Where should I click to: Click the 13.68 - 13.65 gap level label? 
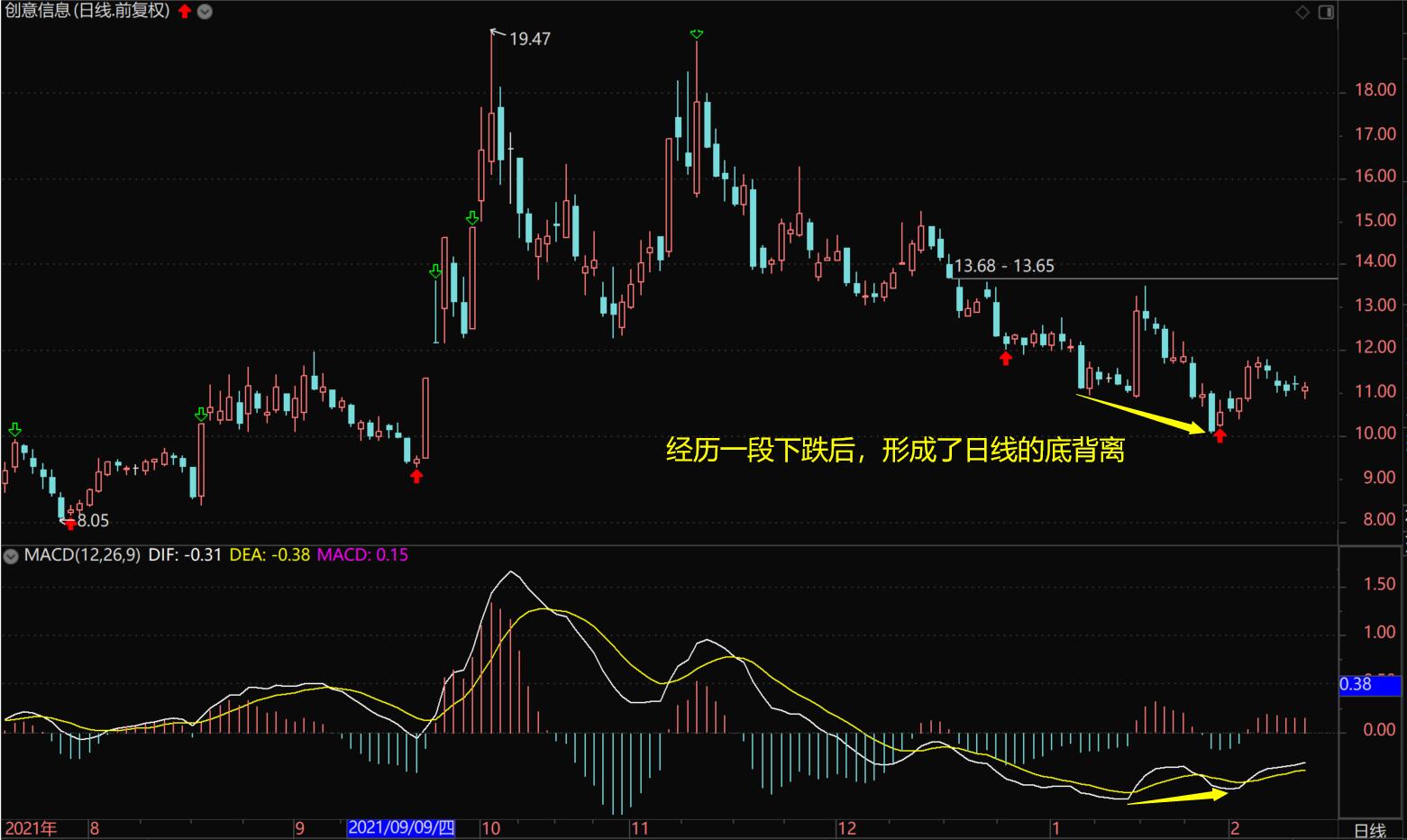1004,266
